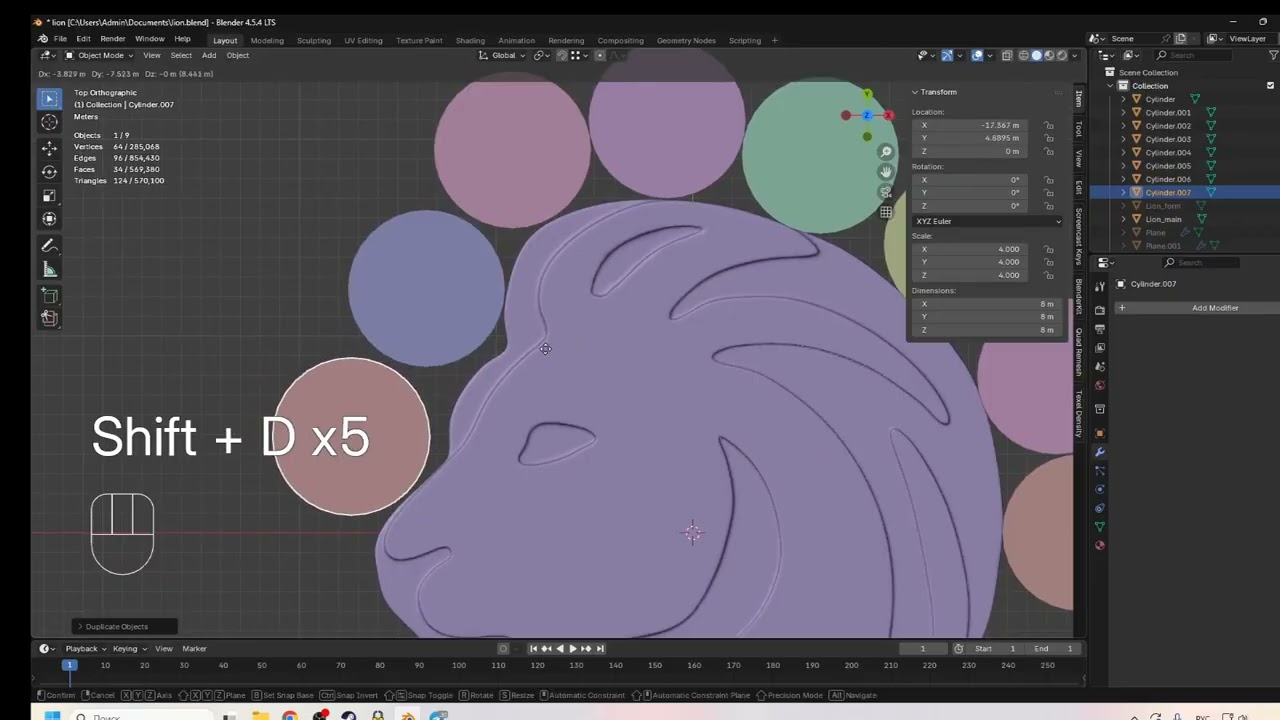Open the sidebar View tab
The width and height of the screenshot is (1280, 720).
[x=1078, y=158]
